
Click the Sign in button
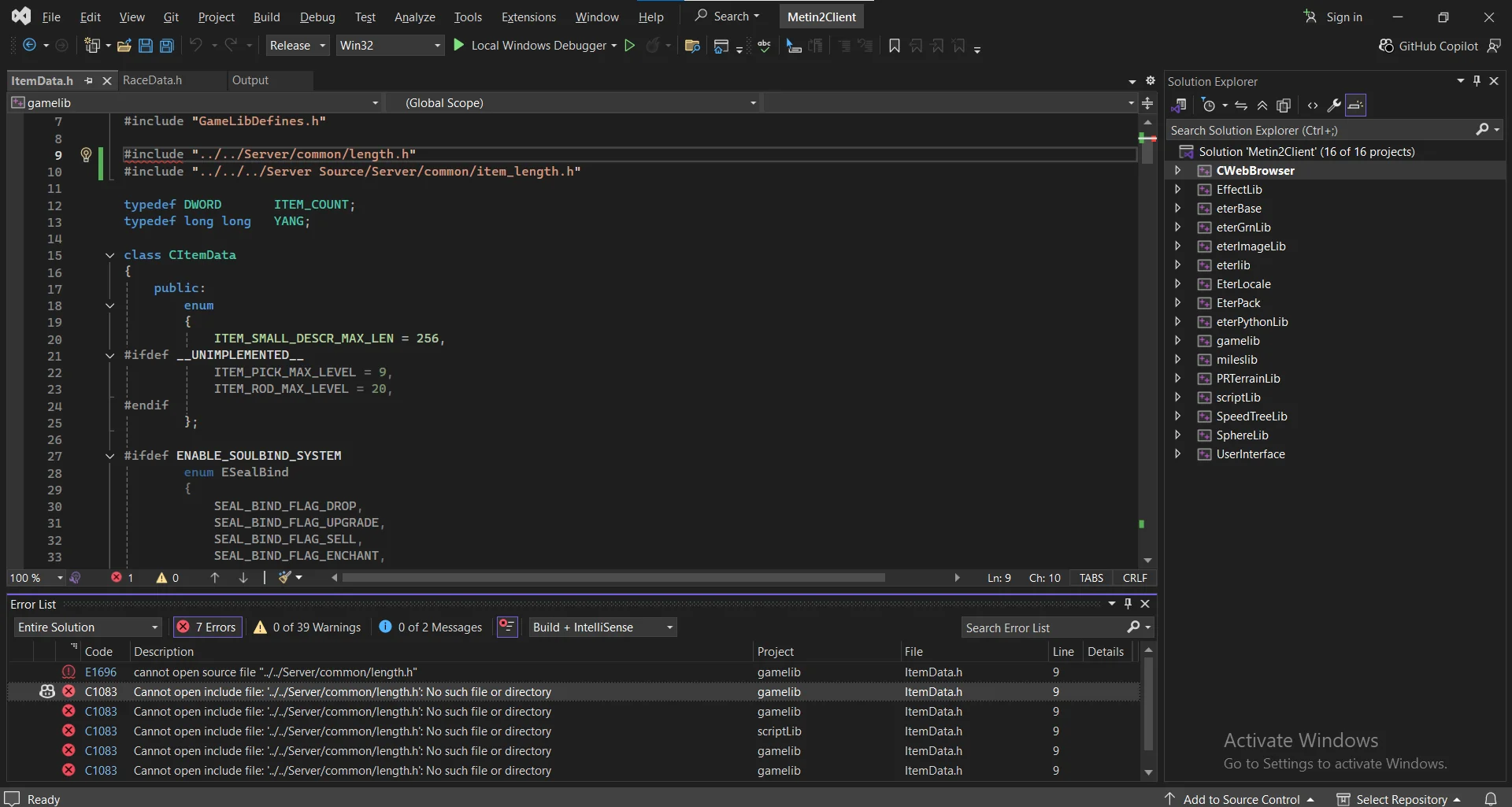(1333, 17)
